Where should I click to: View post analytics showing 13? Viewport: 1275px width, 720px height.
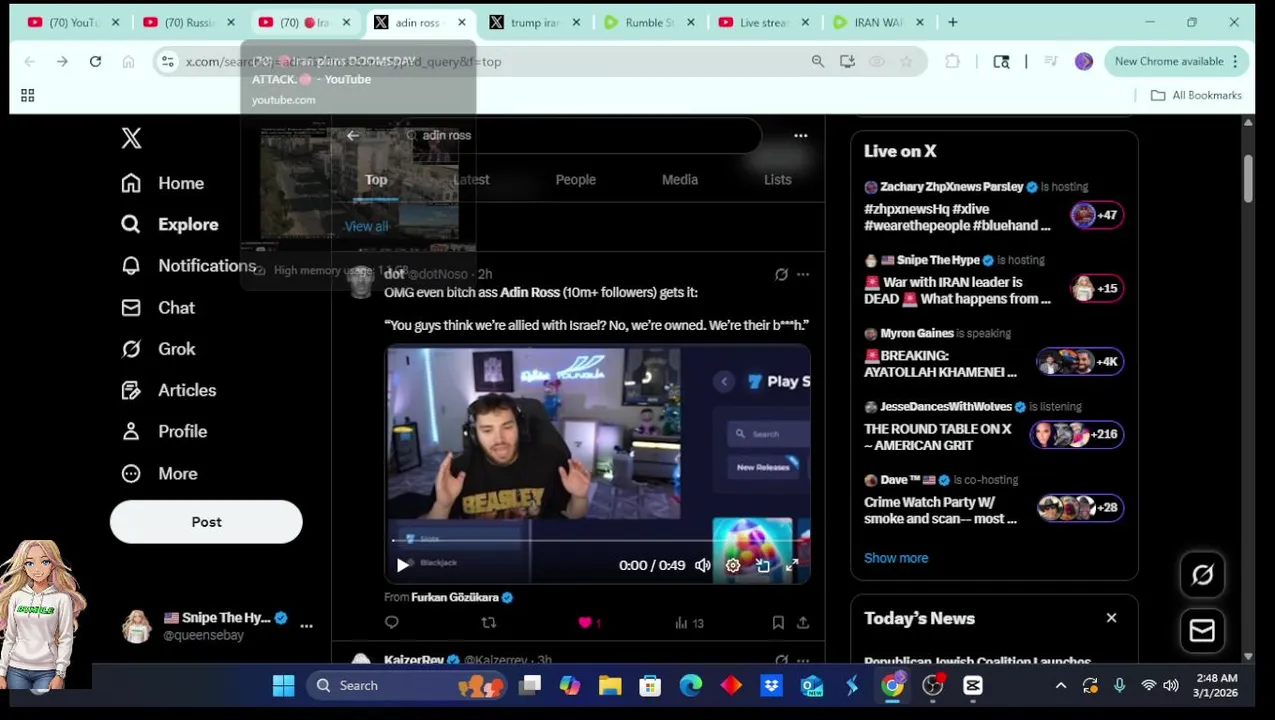pyautogui.click(x=689, y=622)
